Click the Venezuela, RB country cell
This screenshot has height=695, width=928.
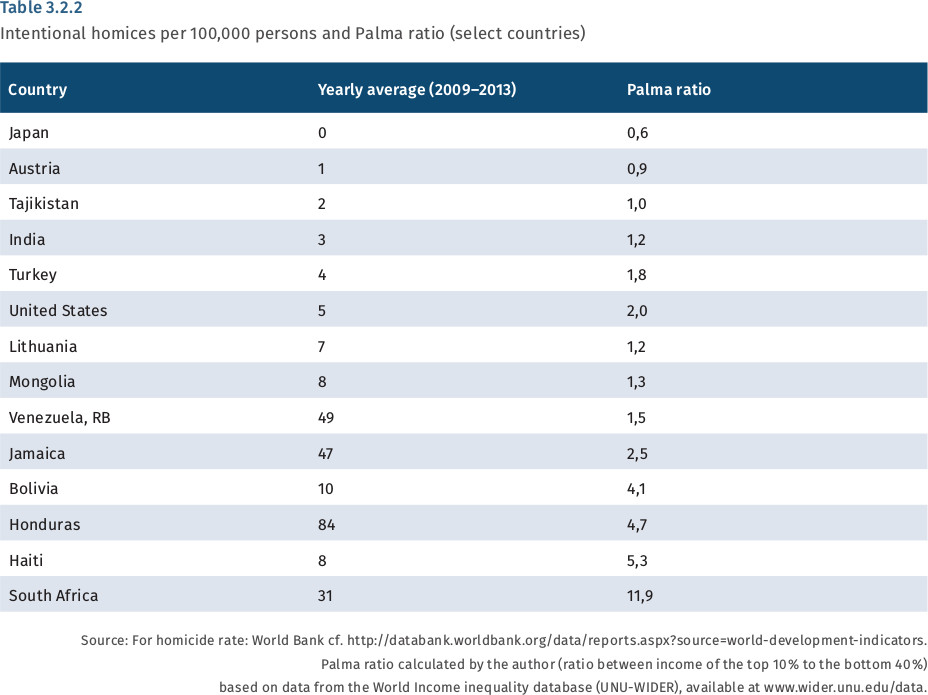[60, 417]
